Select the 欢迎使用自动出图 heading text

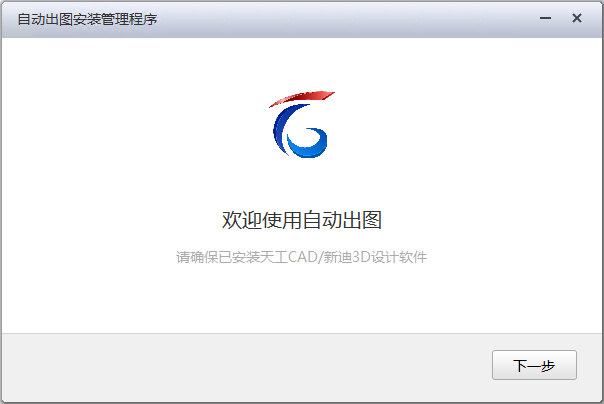click(302, 220)
